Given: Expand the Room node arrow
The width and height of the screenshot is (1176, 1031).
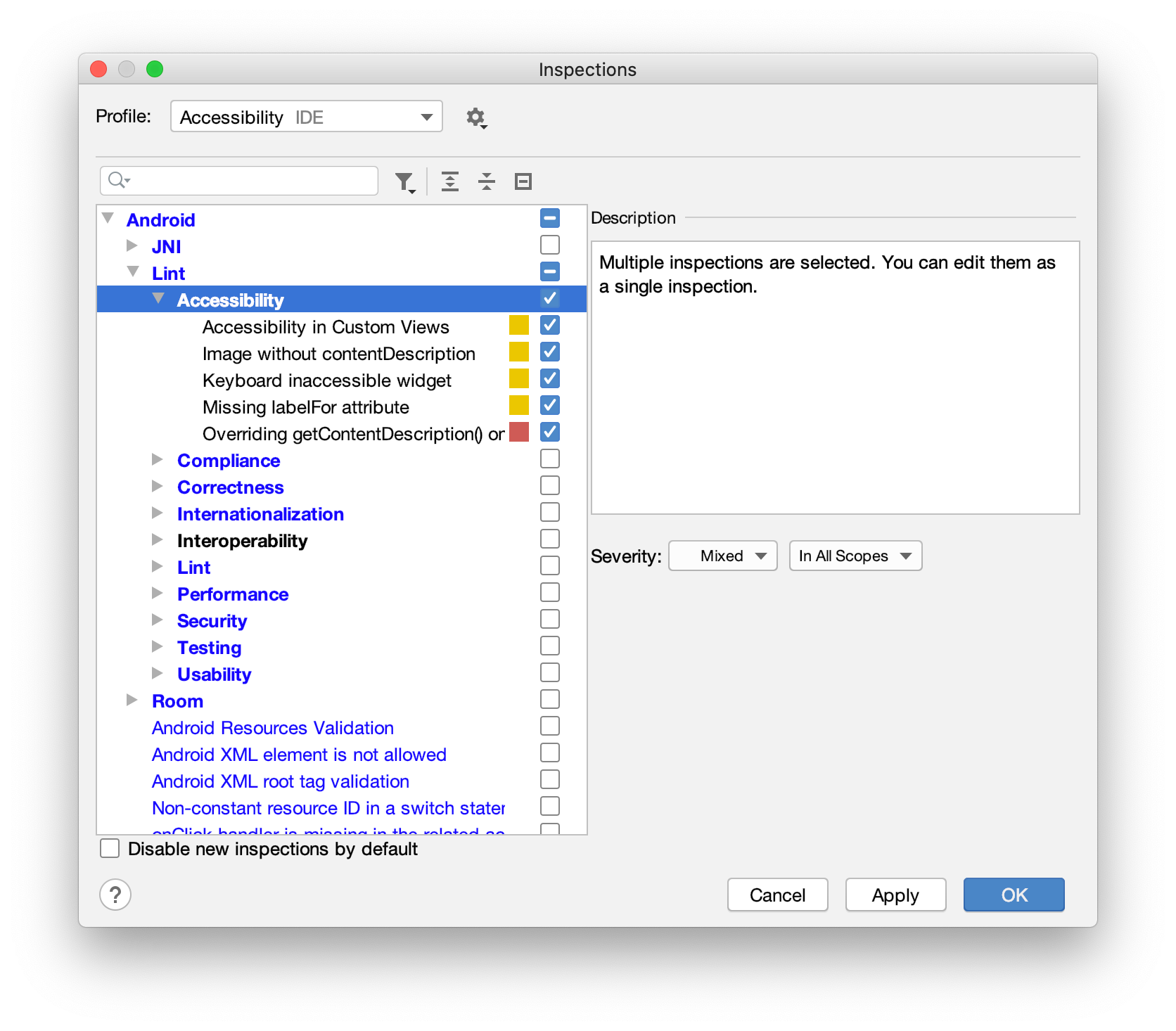Looking at the screenshot, I should pos(132,700).
